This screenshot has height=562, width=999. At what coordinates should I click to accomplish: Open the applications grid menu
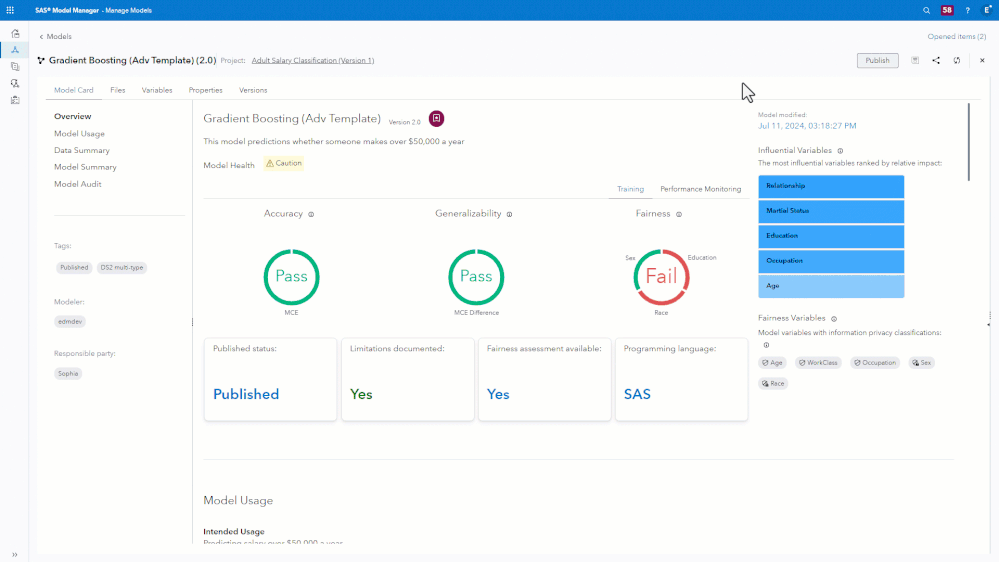coord(10,10)
